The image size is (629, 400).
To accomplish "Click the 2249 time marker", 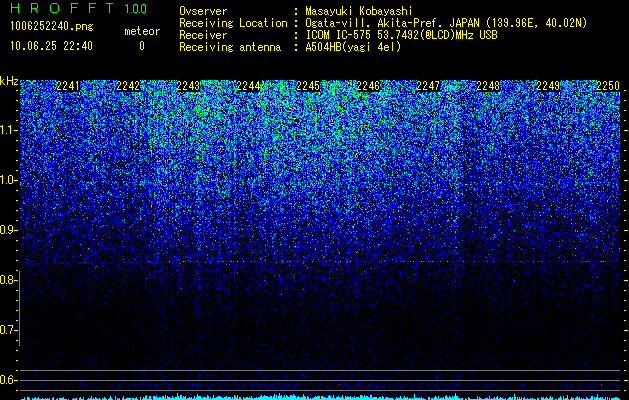I will pos(548,86).
